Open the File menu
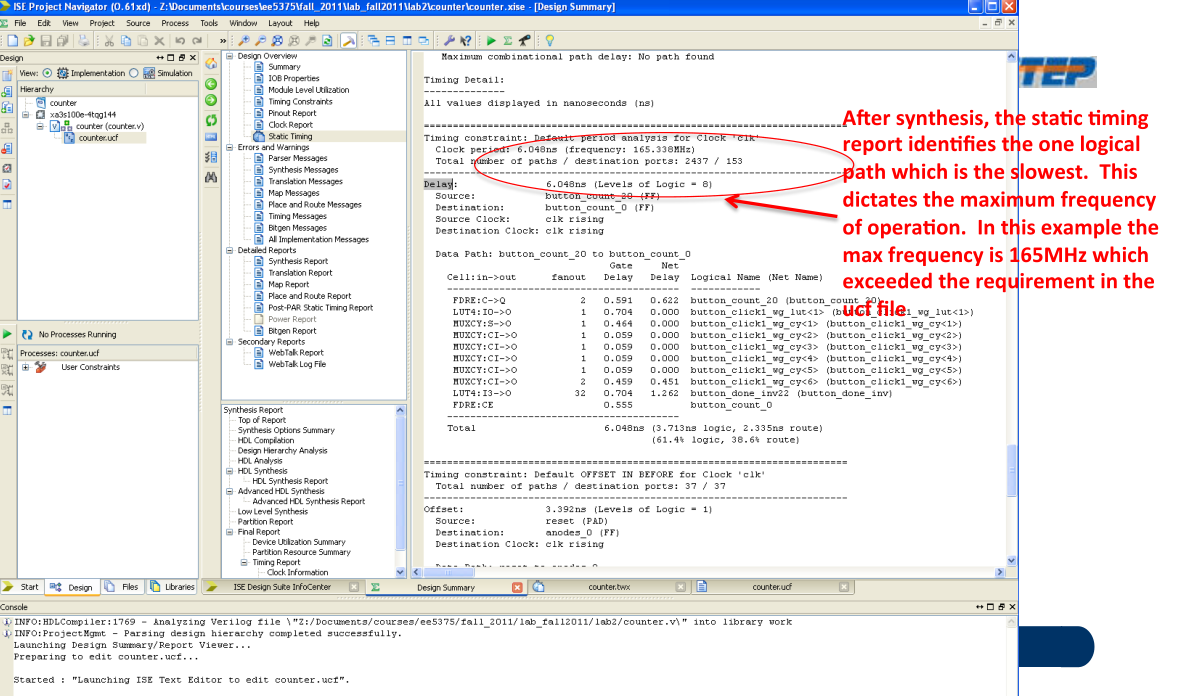 coord(20,23)
